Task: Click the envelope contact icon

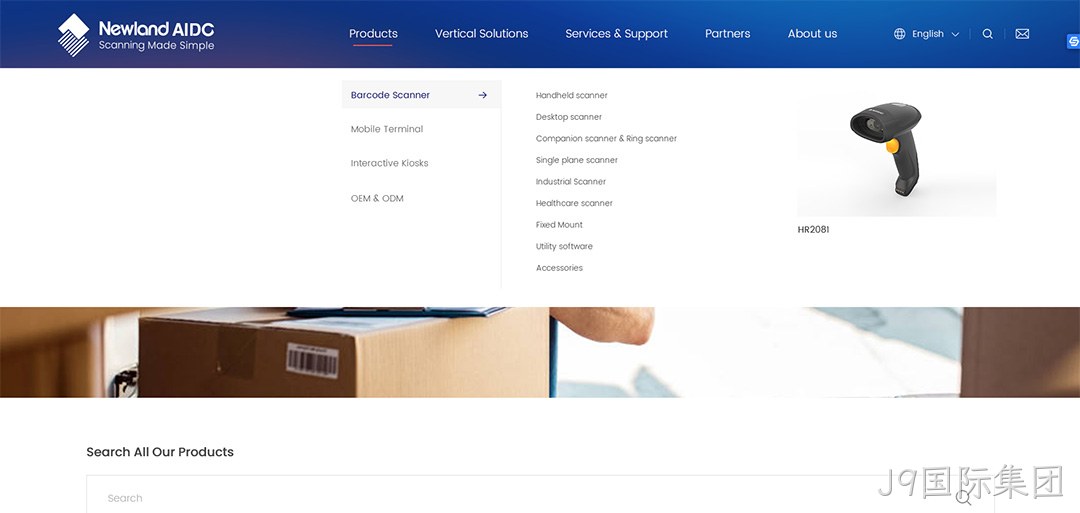Action: [1022, 34]
